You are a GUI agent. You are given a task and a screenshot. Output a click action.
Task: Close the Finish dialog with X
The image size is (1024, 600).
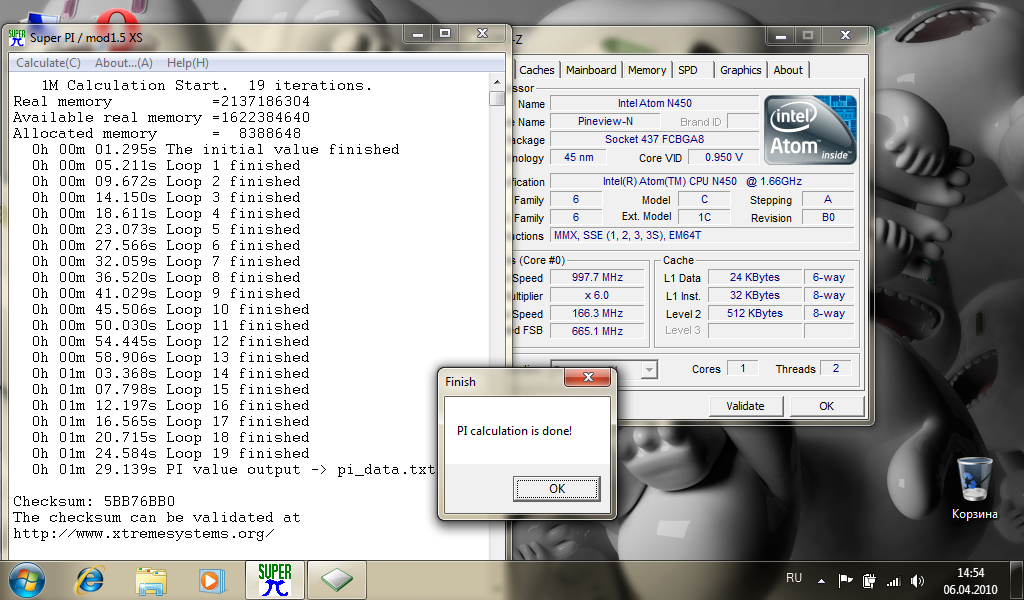click(x=588, y=377)
